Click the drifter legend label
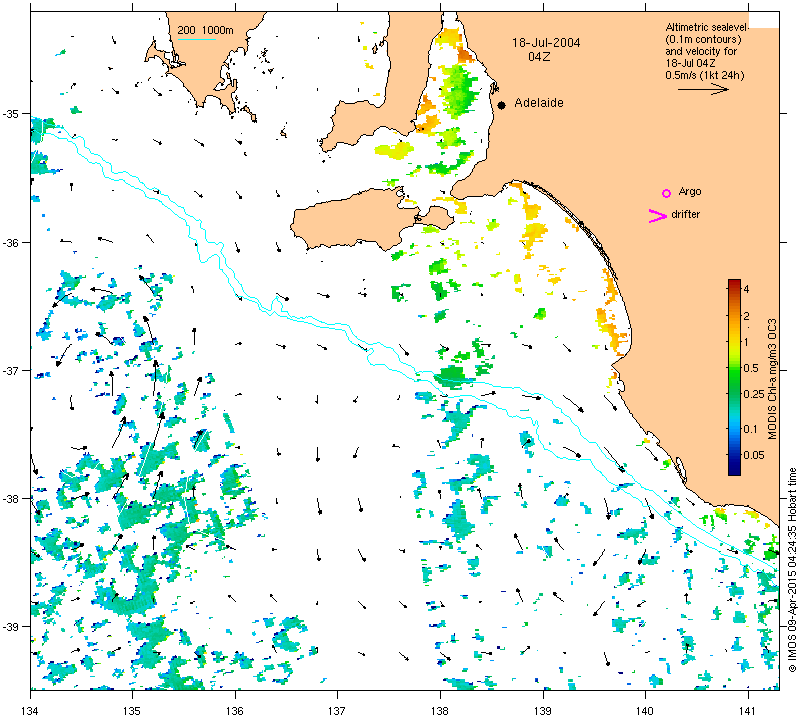The image size is (800, 720). click(x=686, y=214)
